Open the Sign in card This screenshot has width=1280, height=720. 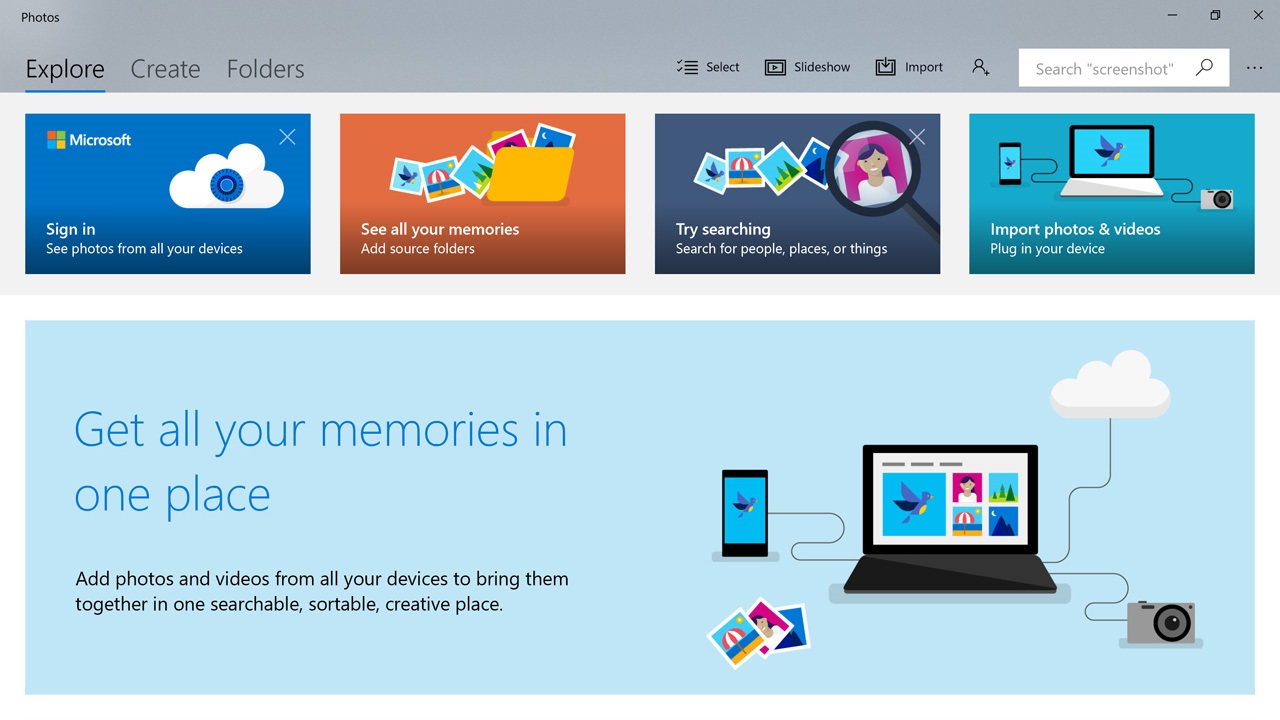tap(168, 194)
